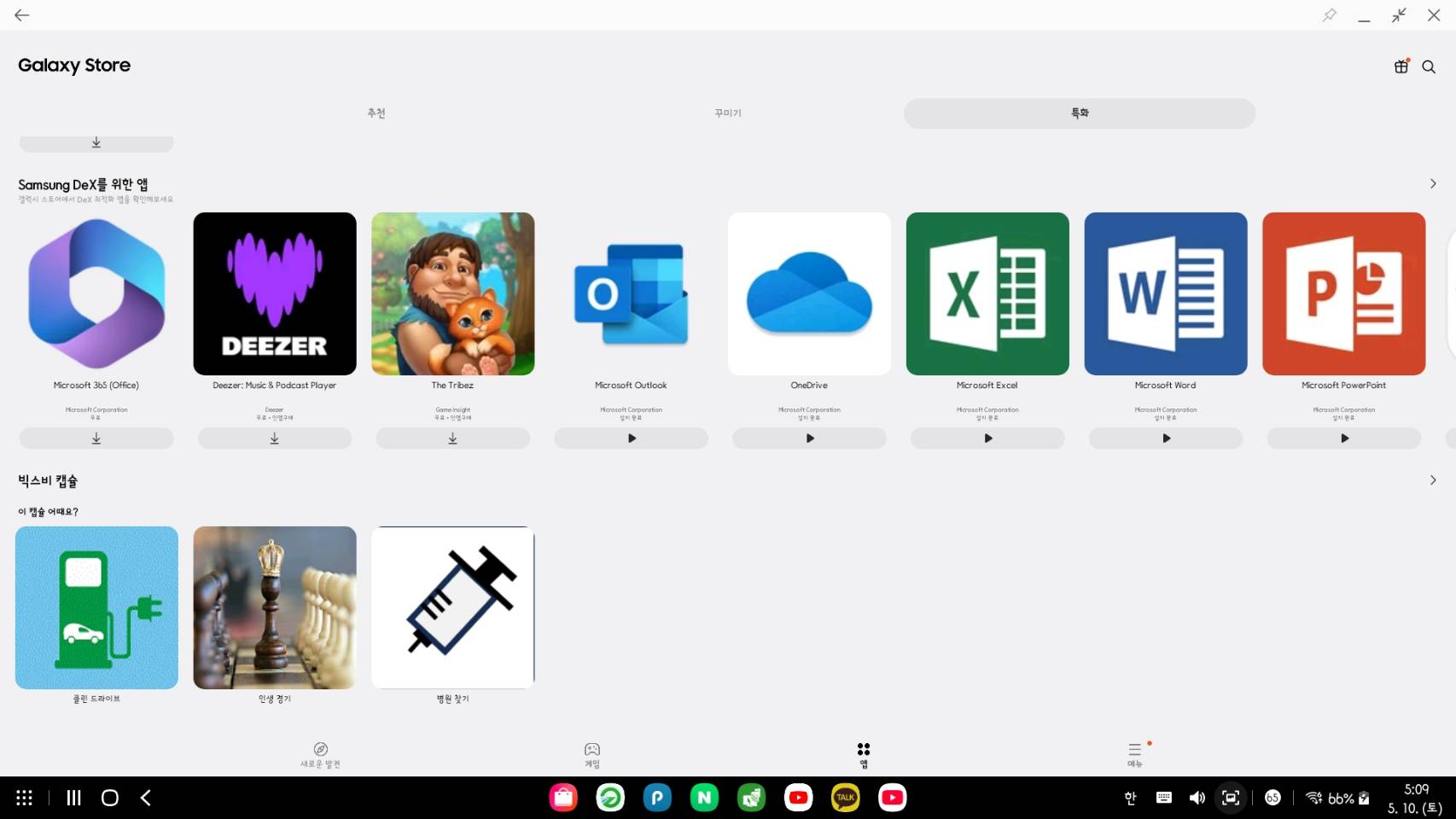Viewport: 1456px width, 819px height.
Task: Open the Microsoft Word app icon
Action: click(1166, 293)
